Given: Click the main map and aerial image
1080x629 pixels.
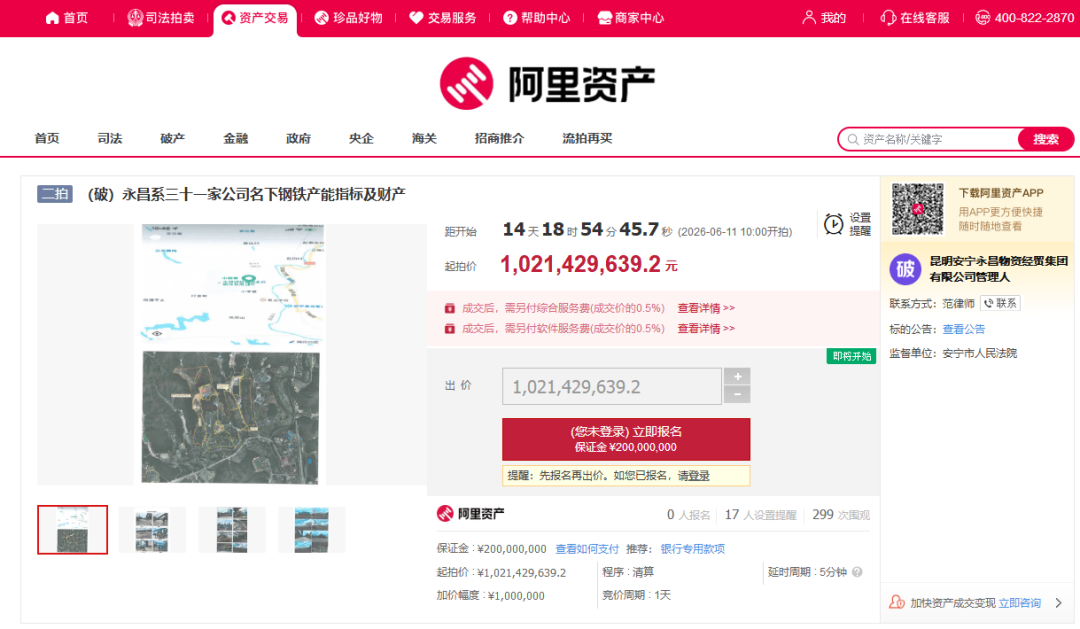Looking at the screenshot, I should pos(232,354).
